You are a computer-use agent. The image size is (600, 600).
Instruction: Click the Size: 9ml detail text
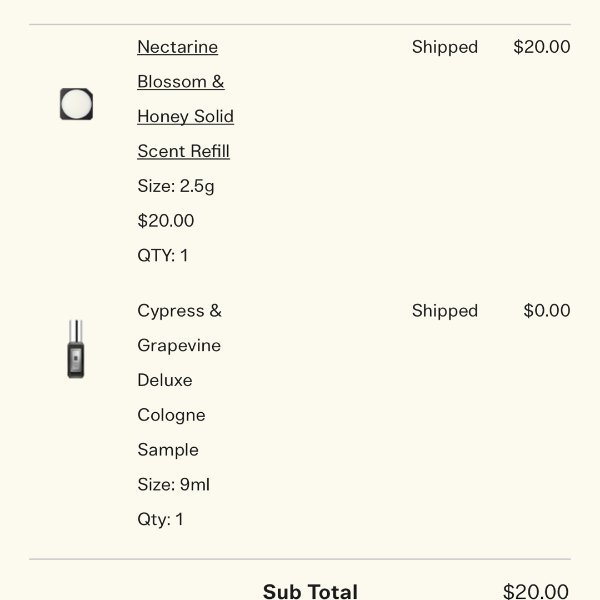174,484
